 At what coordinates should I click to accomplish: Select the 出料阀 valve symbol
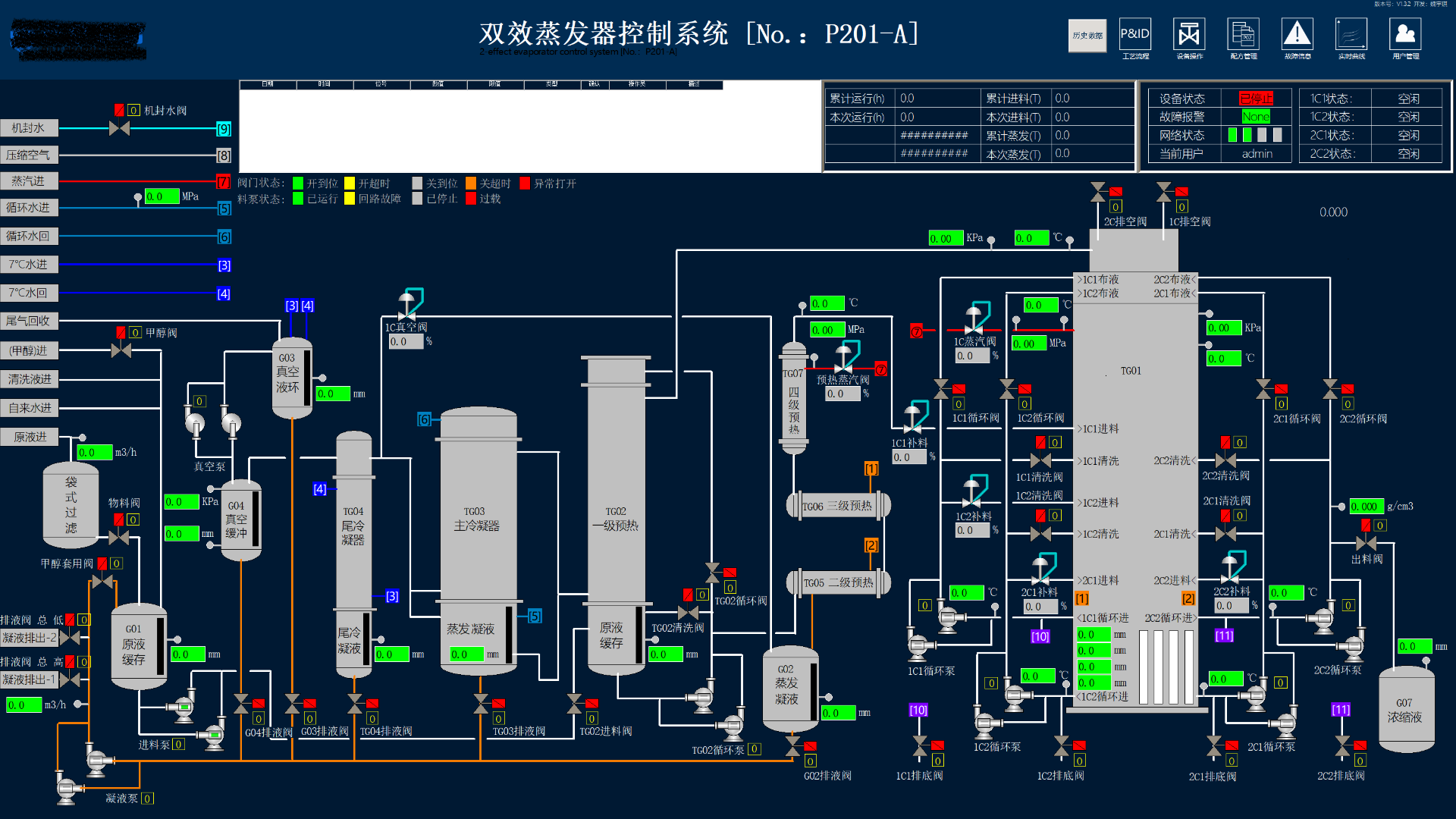[x=1366, y=542]
